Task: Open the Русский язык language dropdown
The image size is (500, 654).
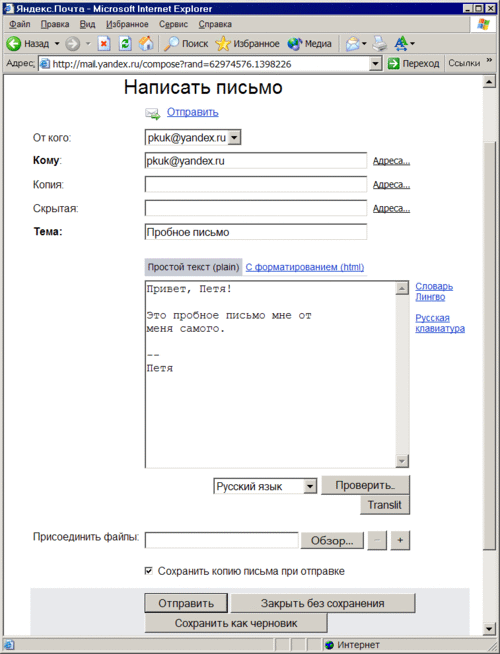Action: (310, 486)
